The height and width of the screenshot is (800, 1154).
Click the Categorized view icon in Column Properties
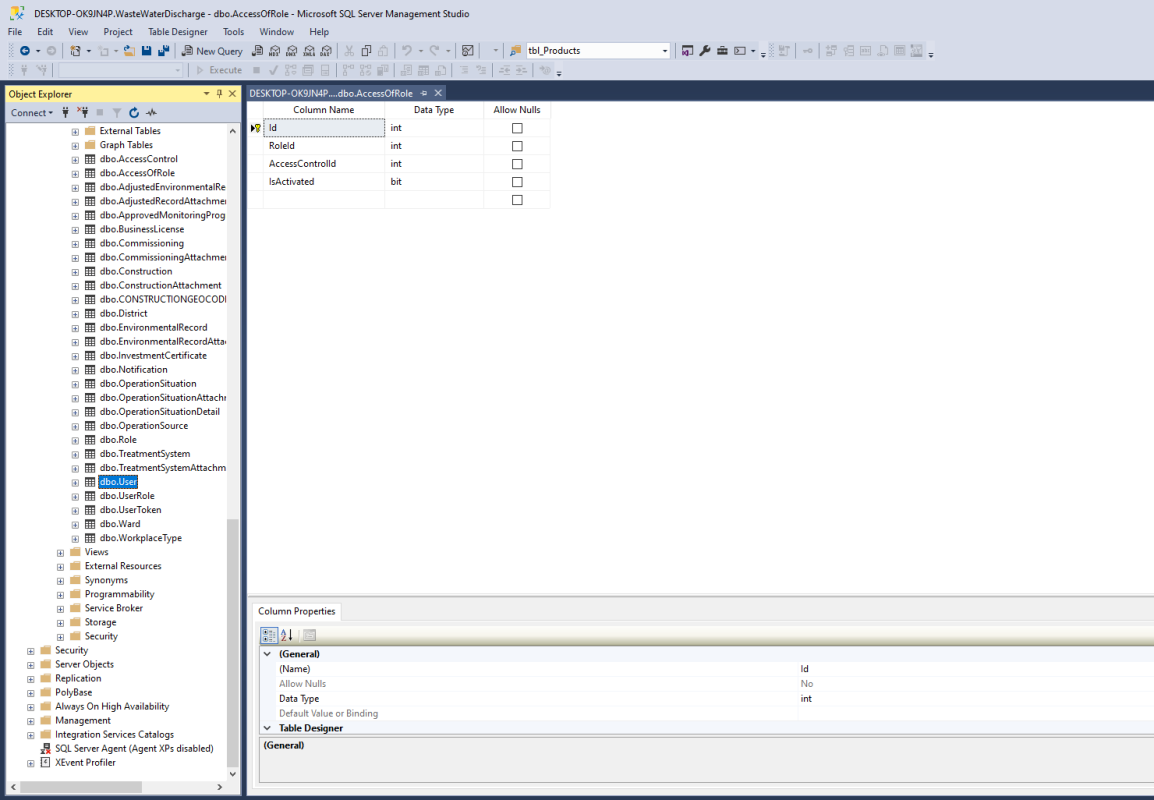point(269,635)
